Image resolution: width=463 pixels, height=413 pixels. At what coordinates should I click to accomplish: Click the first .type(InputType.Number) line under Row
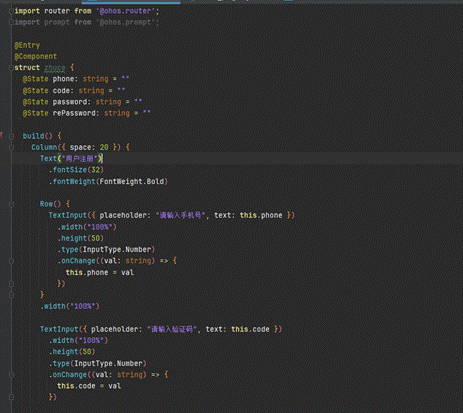point(106,250)
